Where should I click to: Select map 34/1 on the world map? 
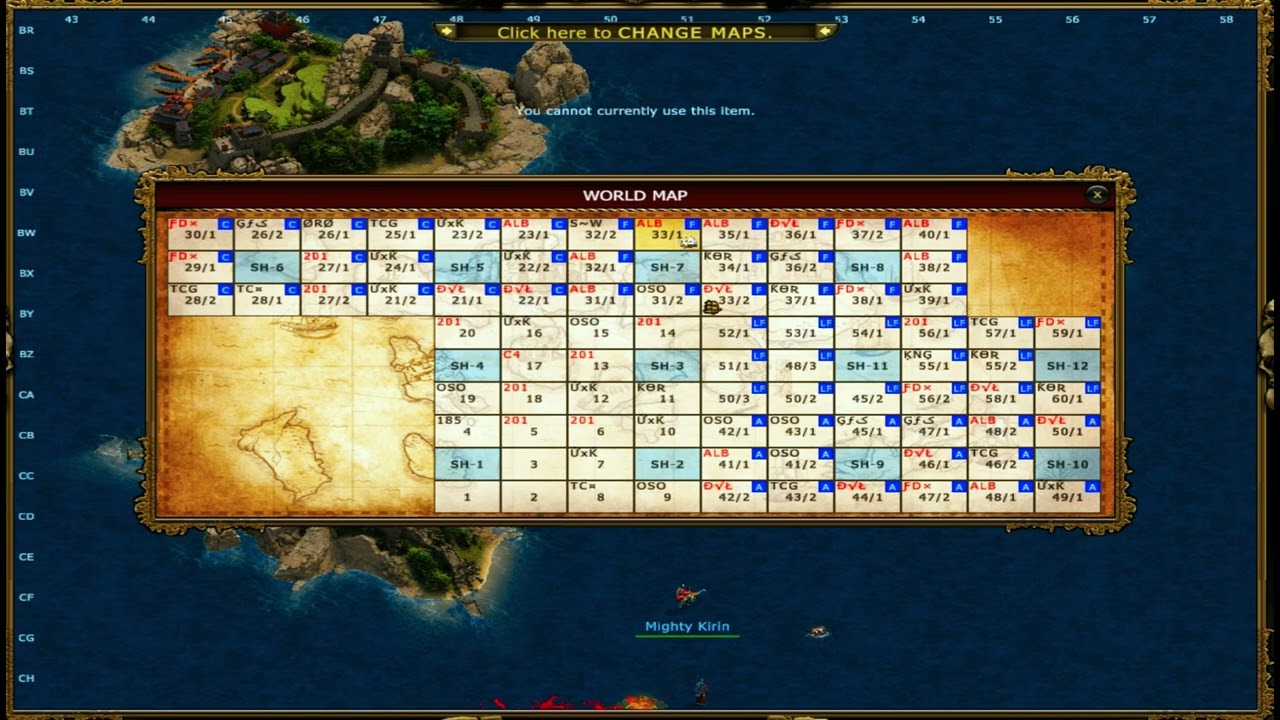pos(734,267)
